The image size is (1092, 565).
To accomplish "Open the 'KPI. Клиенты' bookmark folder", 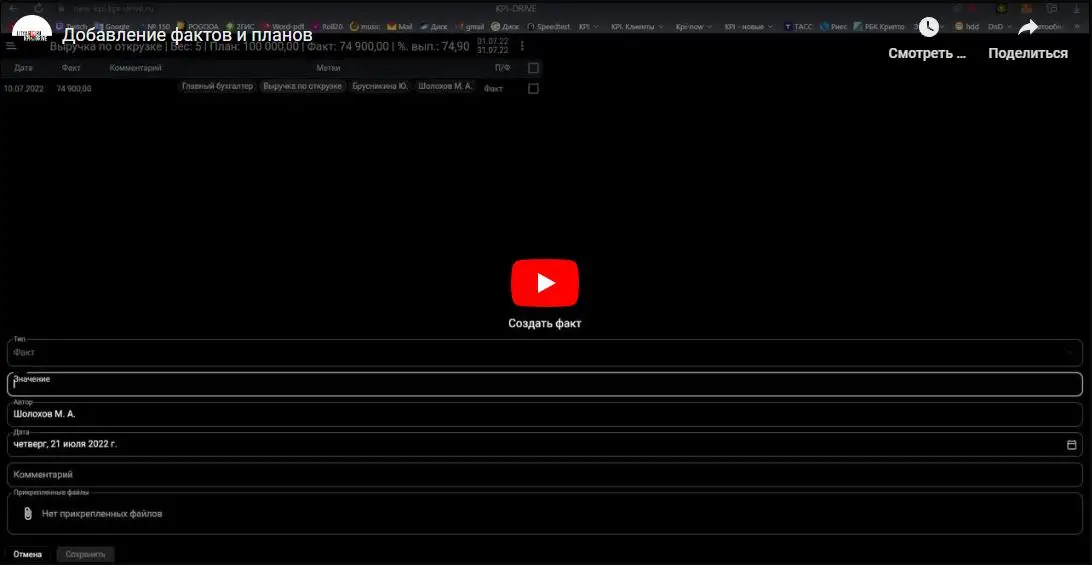I will 637,26.
